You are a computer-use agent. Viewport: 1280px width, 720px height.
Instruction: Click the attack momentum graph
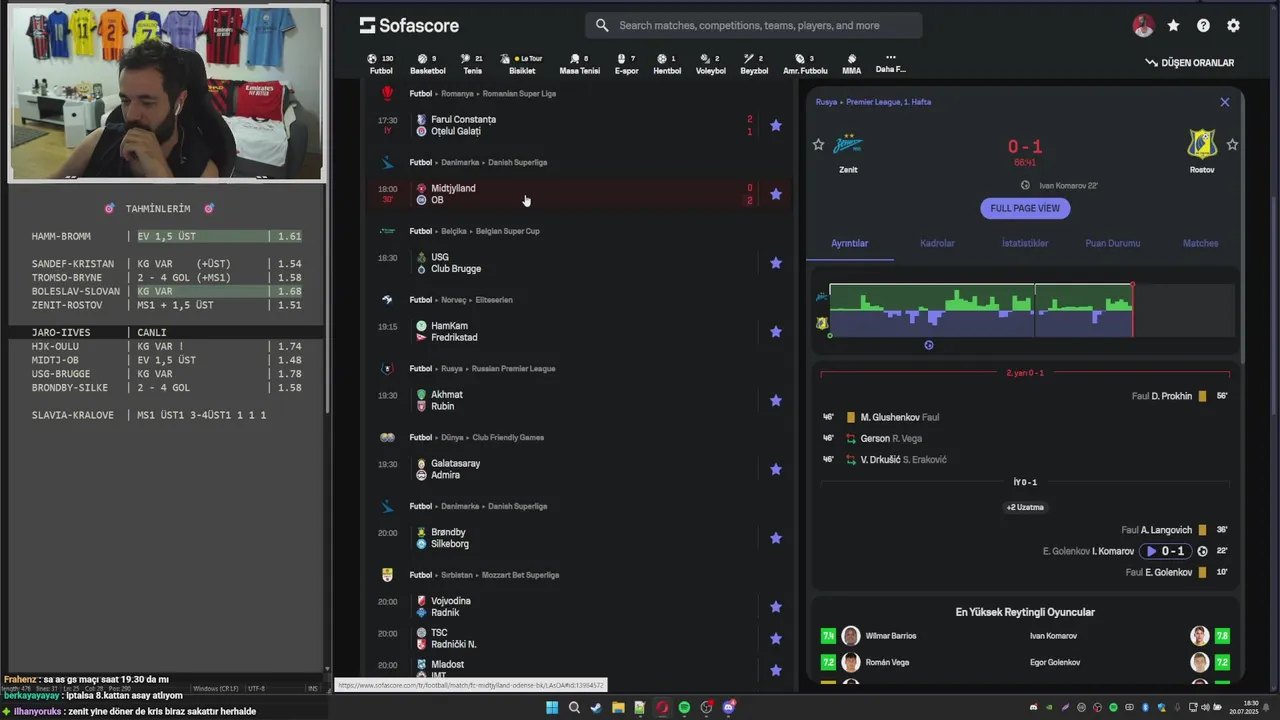click(x=1032, y=310)
